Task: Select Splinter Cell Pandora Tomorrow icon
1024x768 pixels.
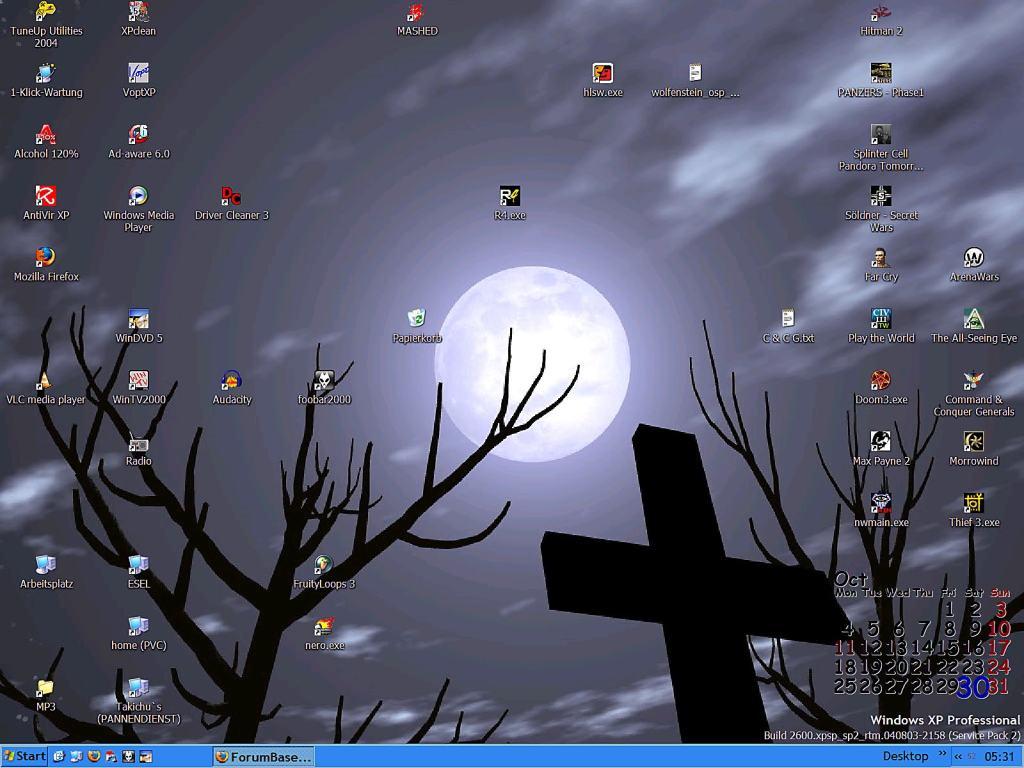Action: point(881,148)
